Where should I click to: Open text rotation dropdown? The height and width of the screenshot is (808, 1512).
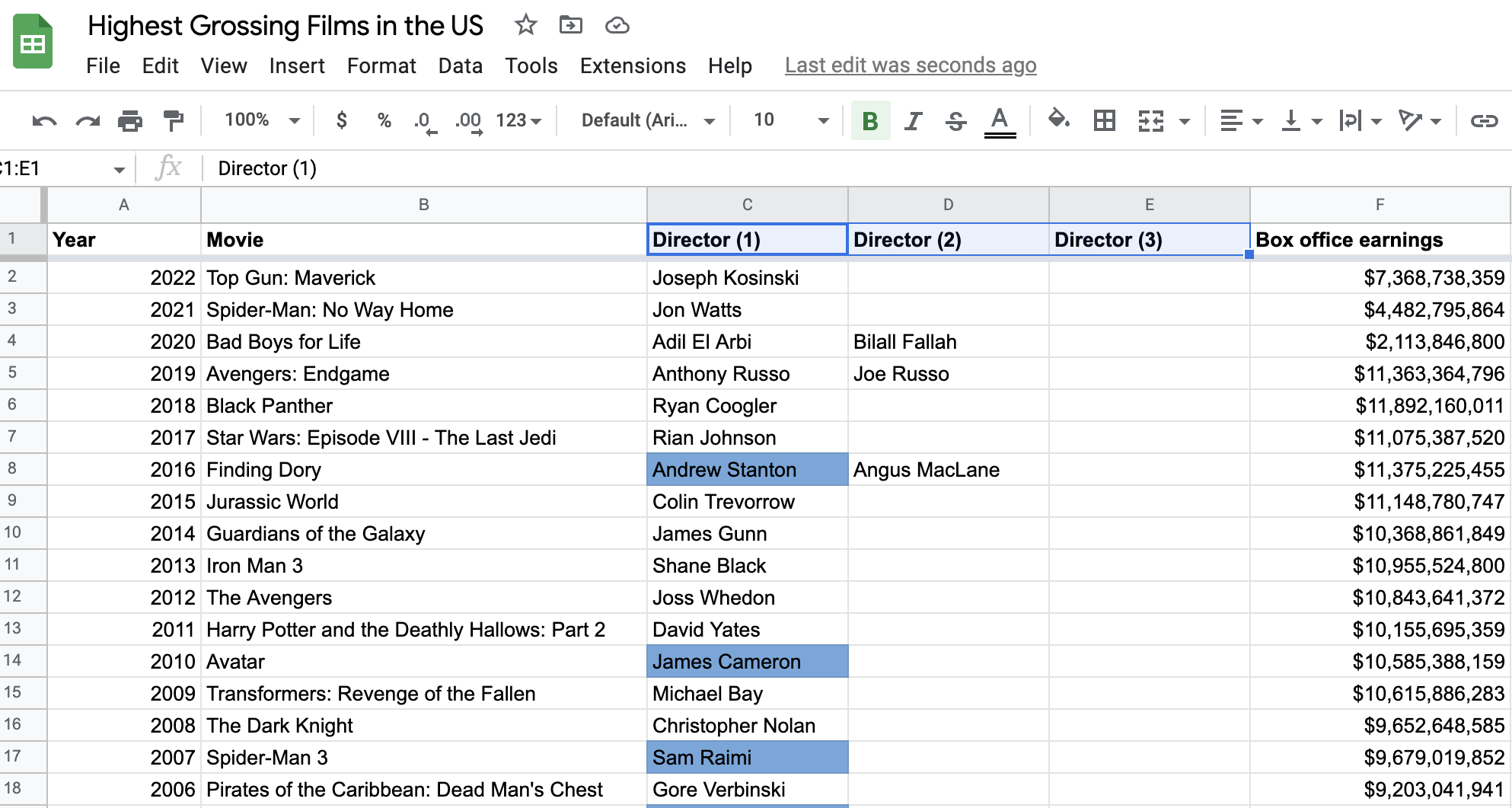1420,120
